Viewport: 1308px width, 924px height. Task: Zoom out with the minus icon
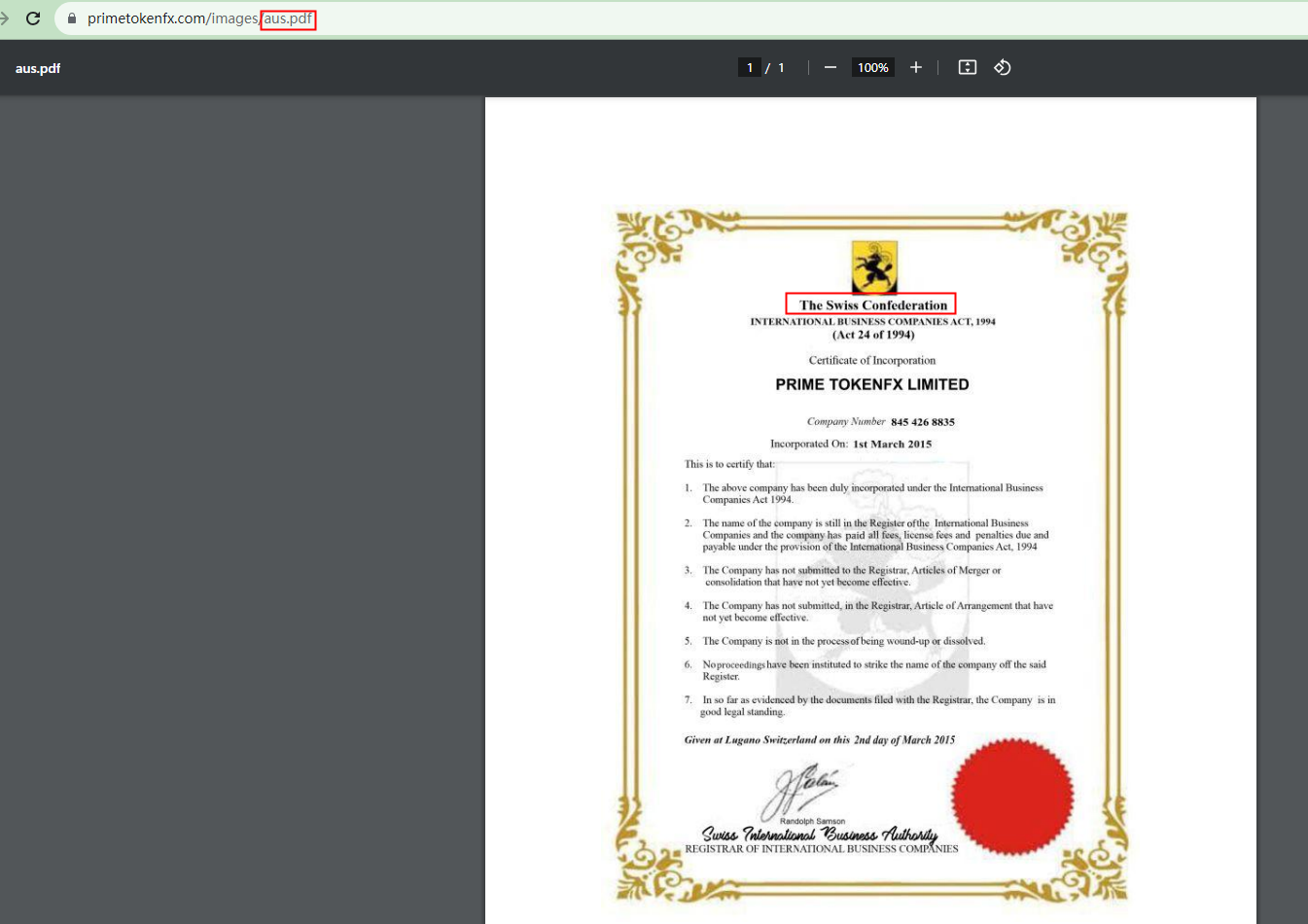(830, 67)
